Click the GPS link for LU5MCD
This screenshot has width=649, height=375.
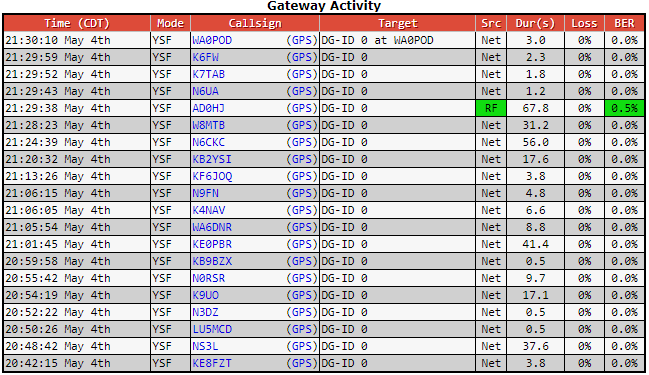tap(302, 329)
